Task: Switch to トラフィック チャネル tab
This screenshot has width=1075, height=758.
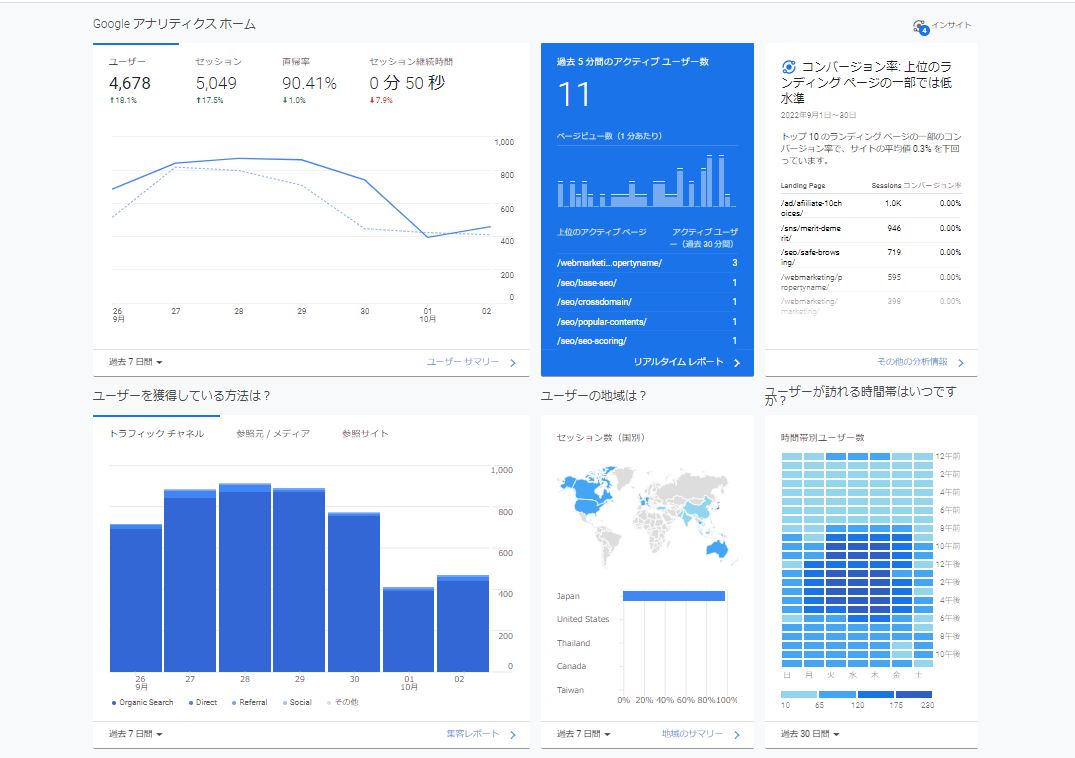Action: tap(156, 433)
